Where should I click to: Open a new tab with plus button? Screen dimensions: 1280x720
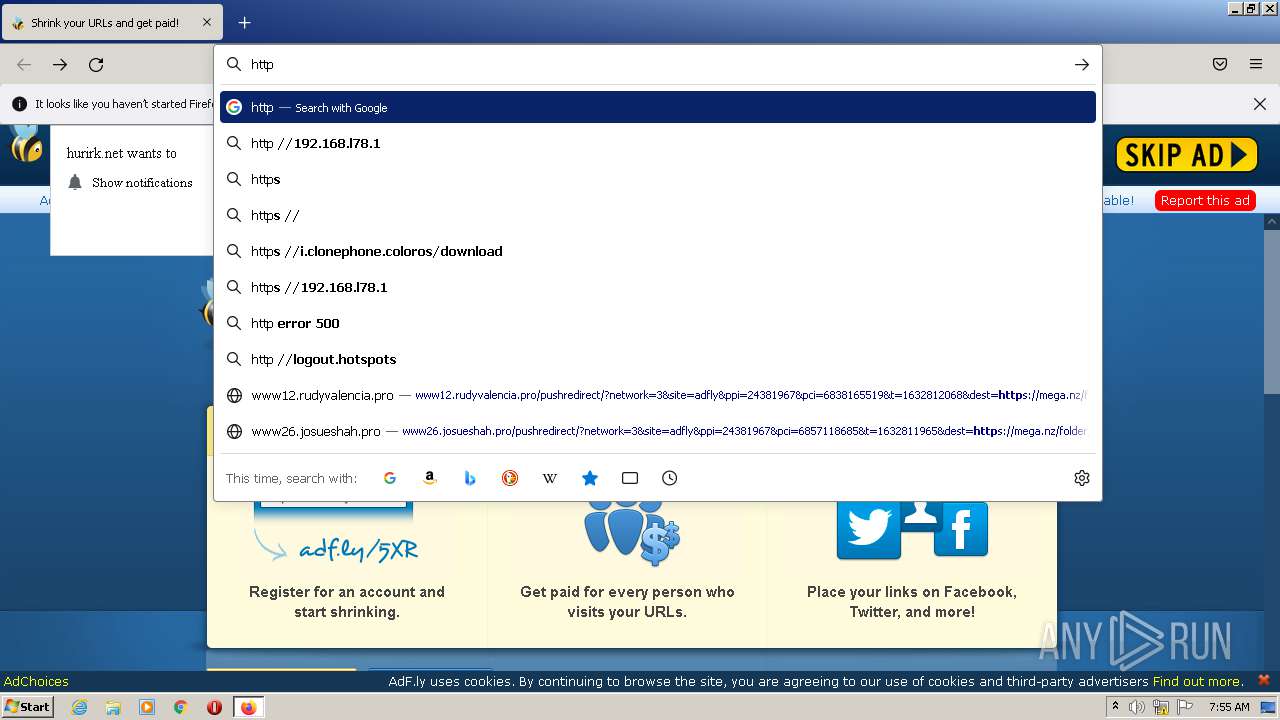click(x=244, y=22)
